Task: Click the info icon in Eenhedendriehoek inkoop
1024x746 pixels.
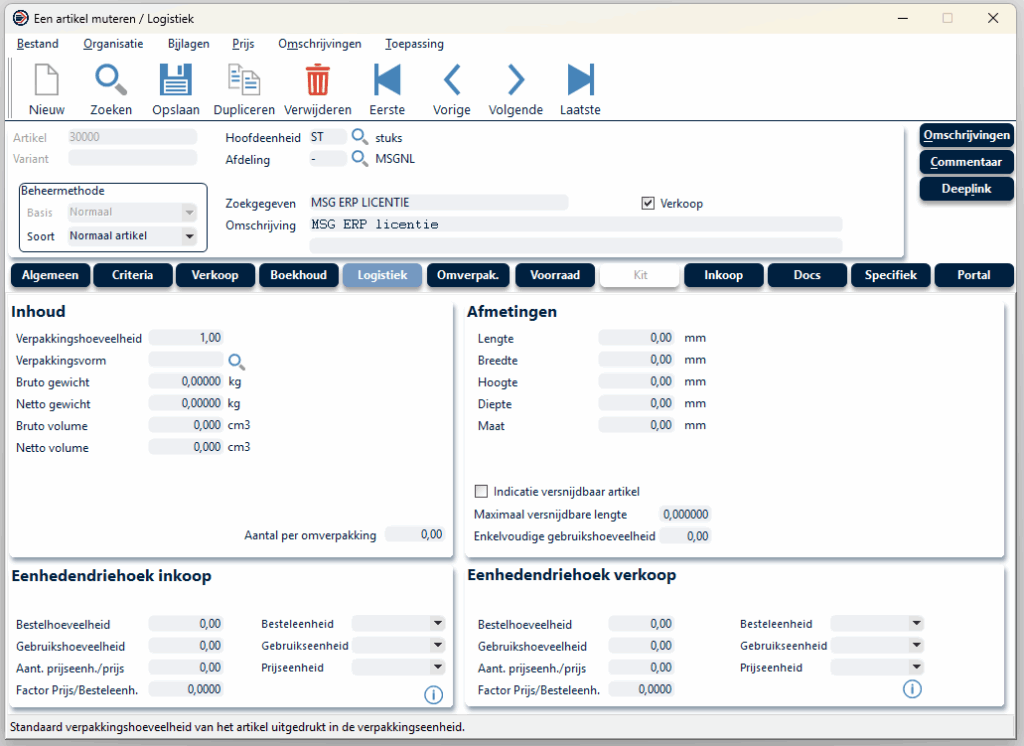Action: (x=433, y=694)
